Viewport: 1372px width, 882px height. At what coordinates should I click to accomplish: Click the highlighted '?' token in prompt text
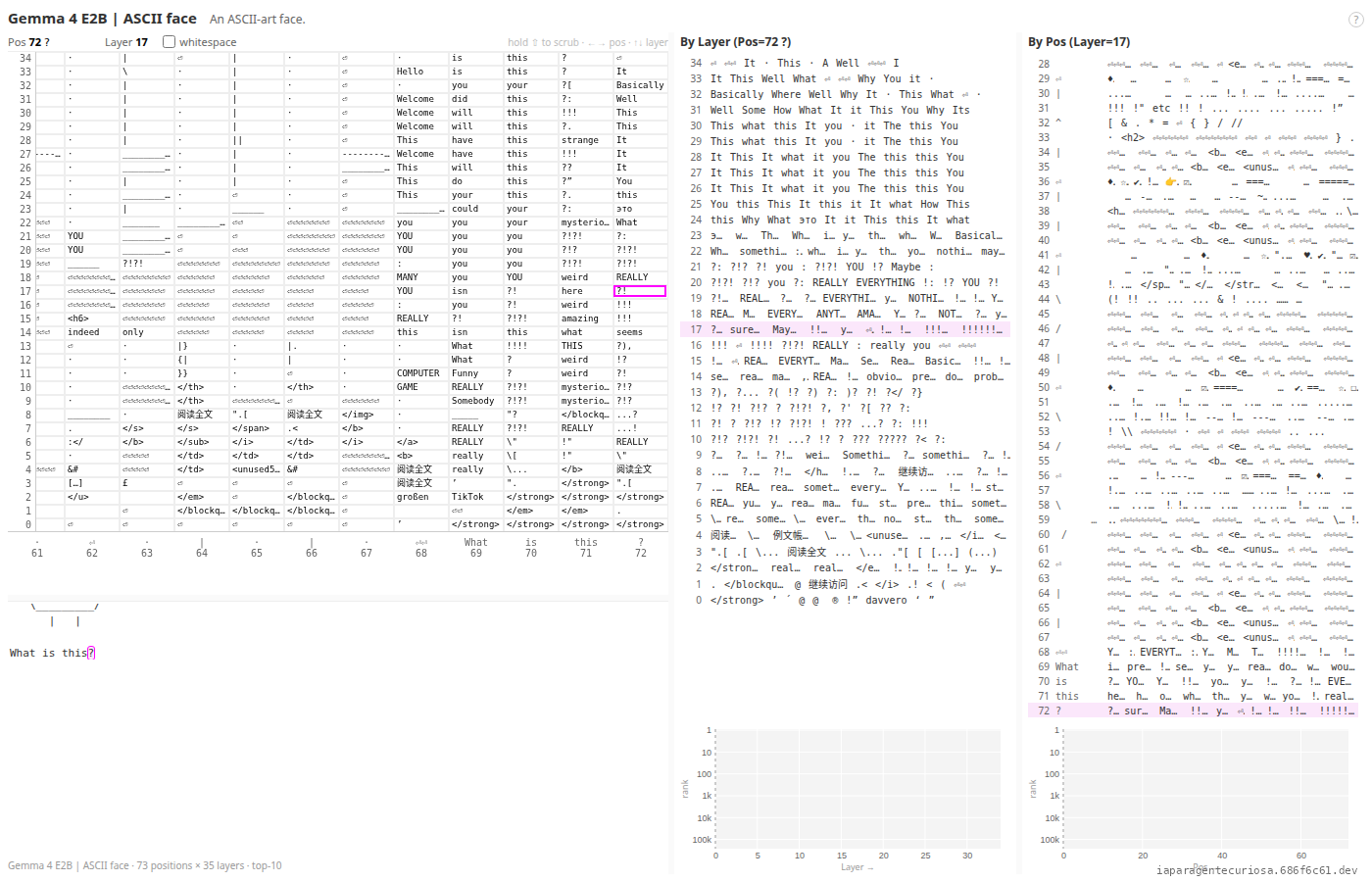[91, 653]
